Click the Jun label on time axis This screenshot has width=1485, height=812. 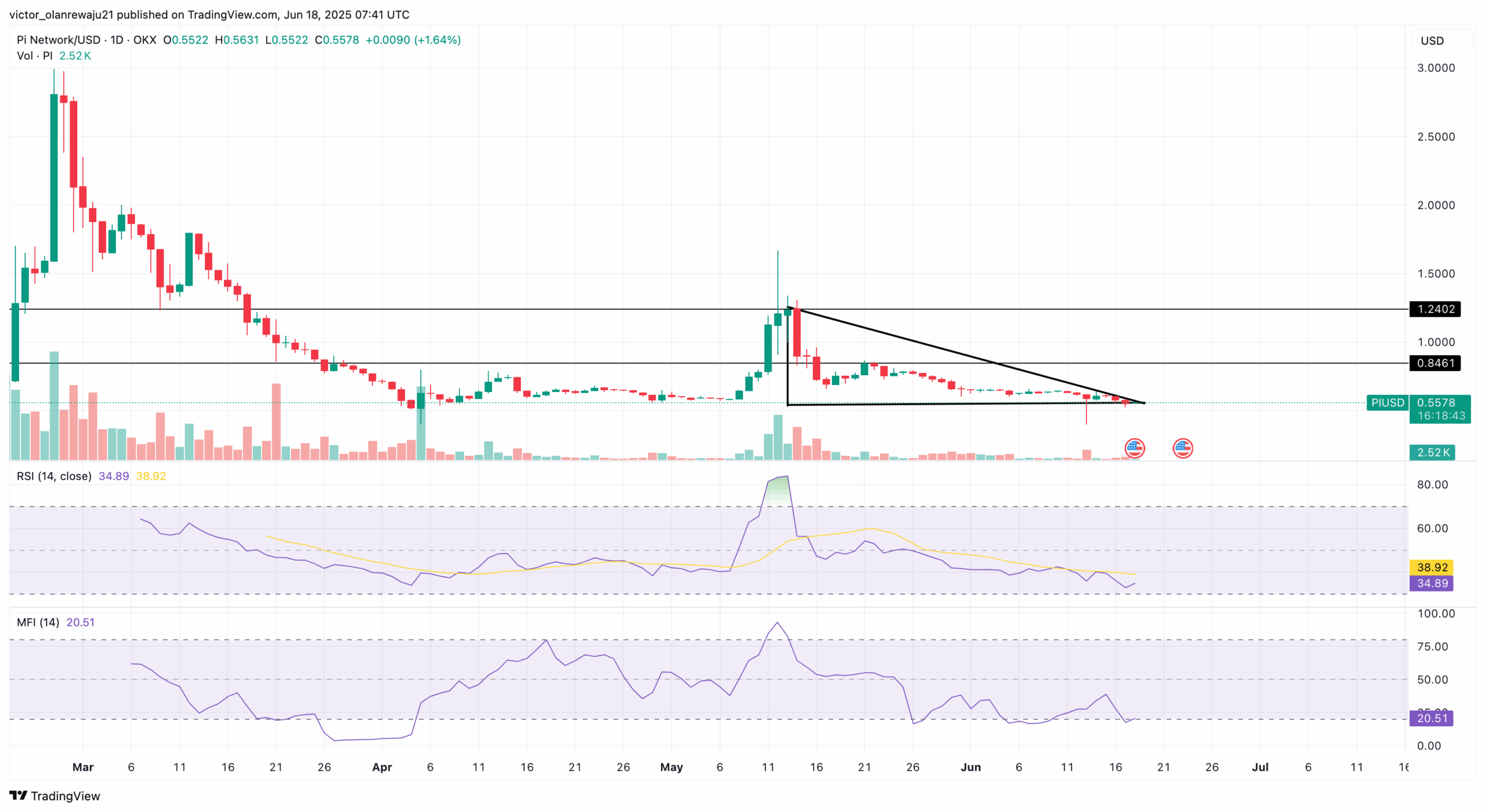point(970,767)
